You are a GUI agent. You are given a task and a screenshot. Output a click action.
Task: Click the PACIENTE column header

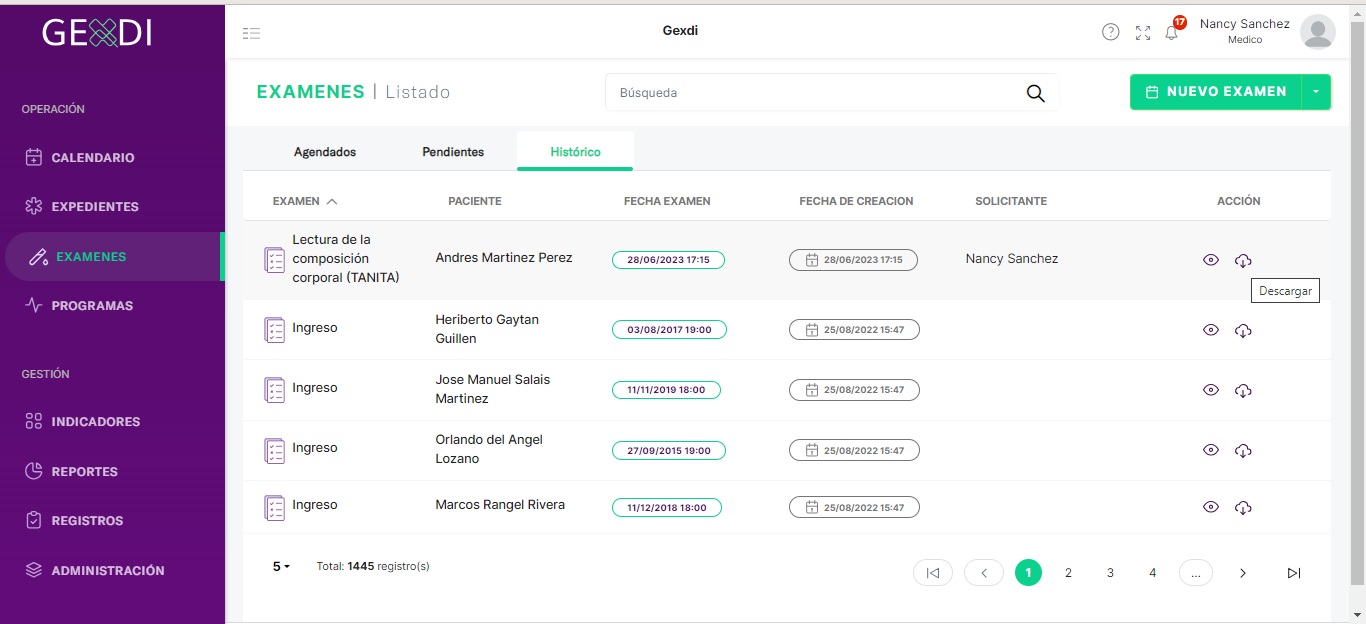(475, 201)
